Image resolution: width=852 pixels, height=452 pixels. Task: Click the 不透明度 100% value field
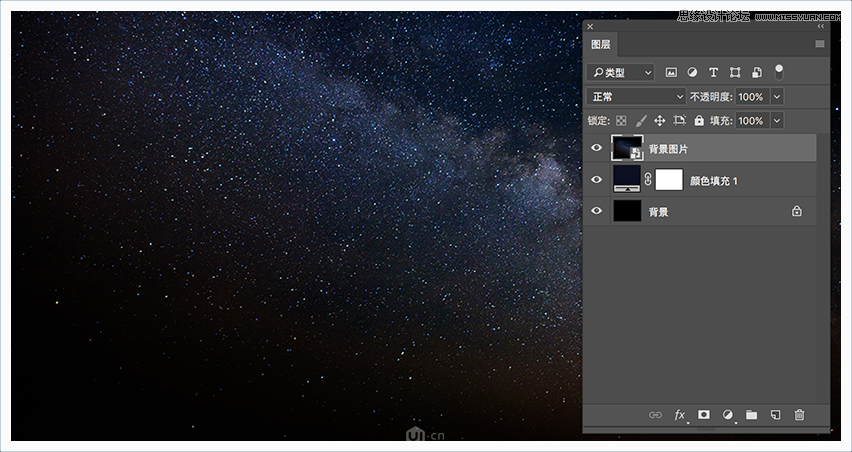pyautogui.click(x=752, y=97)
